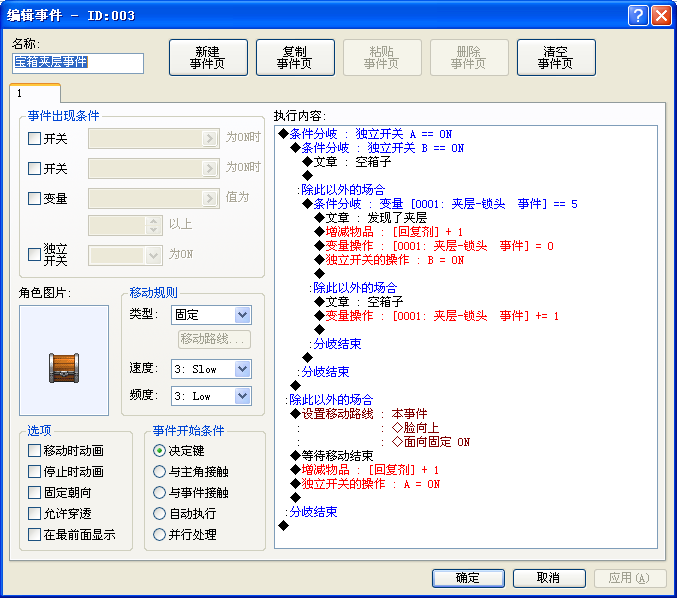The height and width of the screenshot is (598, 677).
Task: Select the condition line 变量 [0001] == 5
Action: click(x=440, y=204)
